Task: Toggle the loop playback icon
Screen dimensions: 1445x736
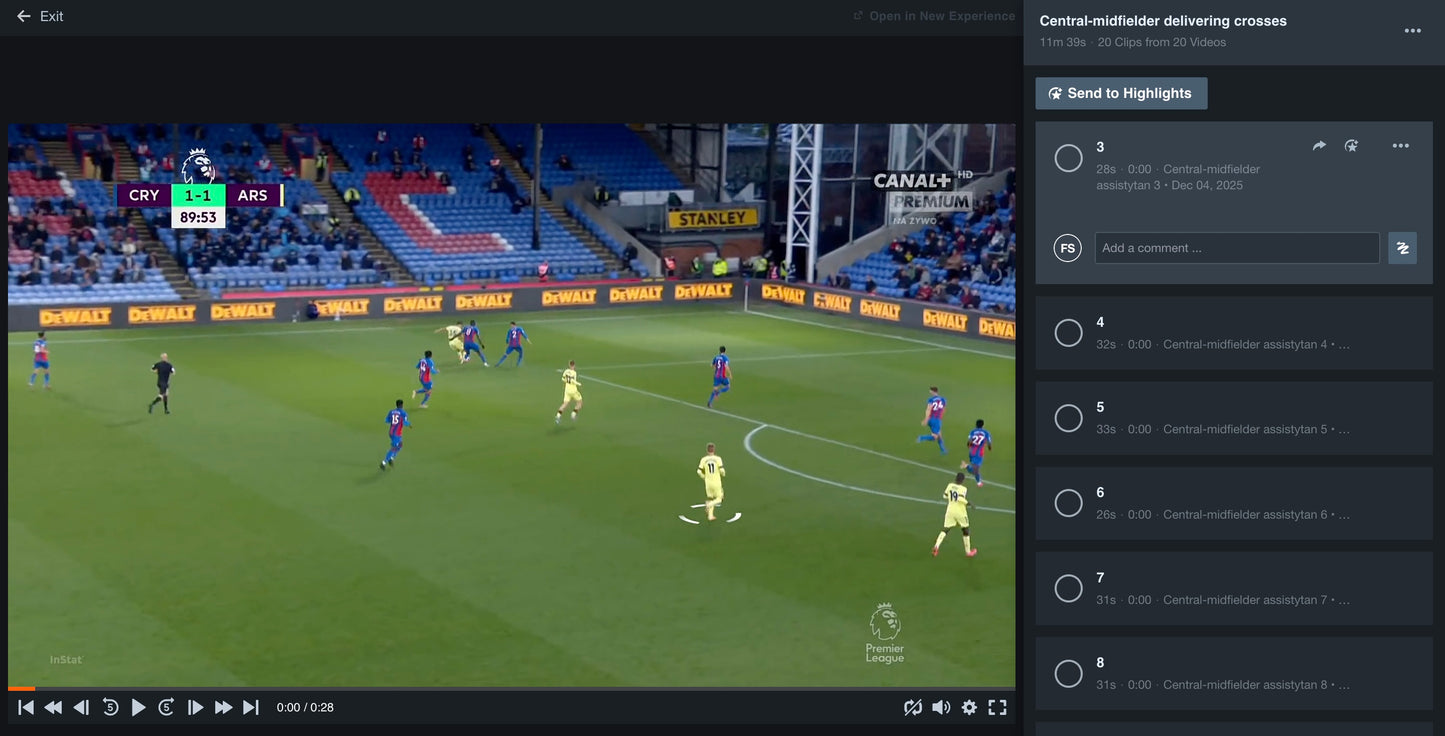Action: (x=913, y=707)
